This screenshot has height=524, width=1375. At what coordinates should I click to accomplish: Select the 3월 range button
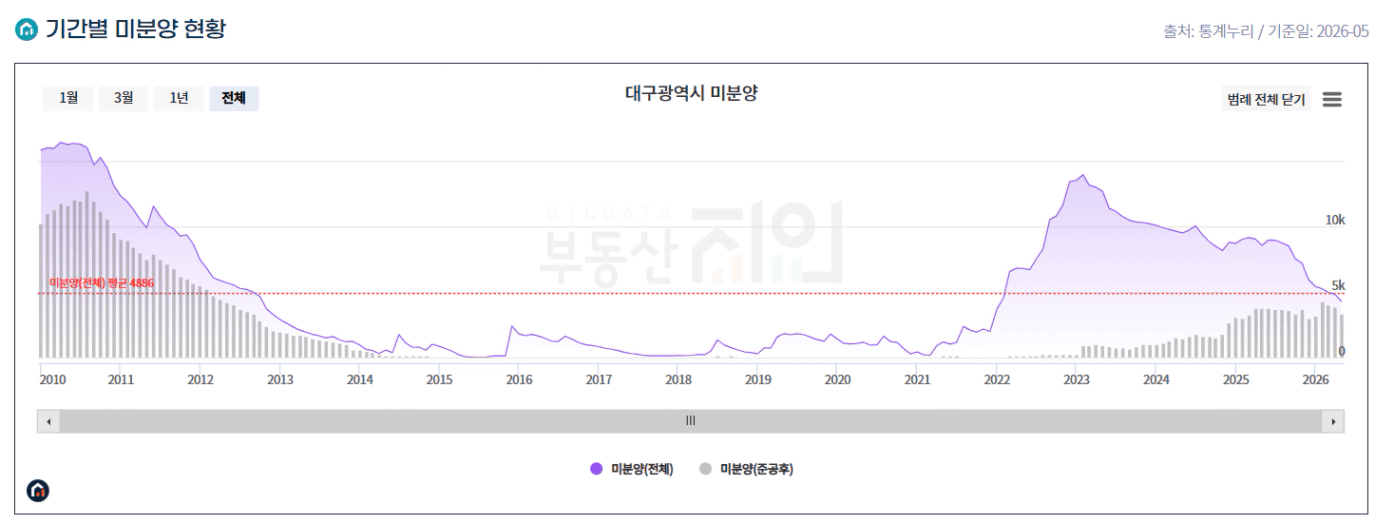click(123, 98)
